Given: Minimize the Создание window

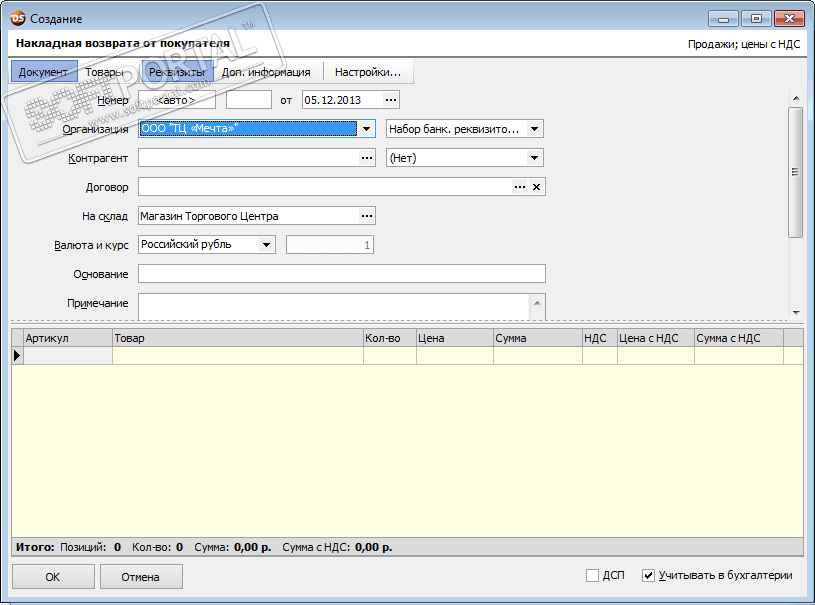Looking at the screenshot, I should point(723,19).
